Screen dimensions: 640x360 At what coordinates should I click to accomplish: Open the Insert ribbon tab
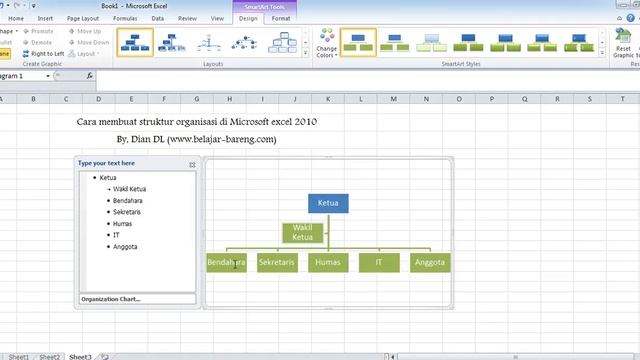(45, 18)
